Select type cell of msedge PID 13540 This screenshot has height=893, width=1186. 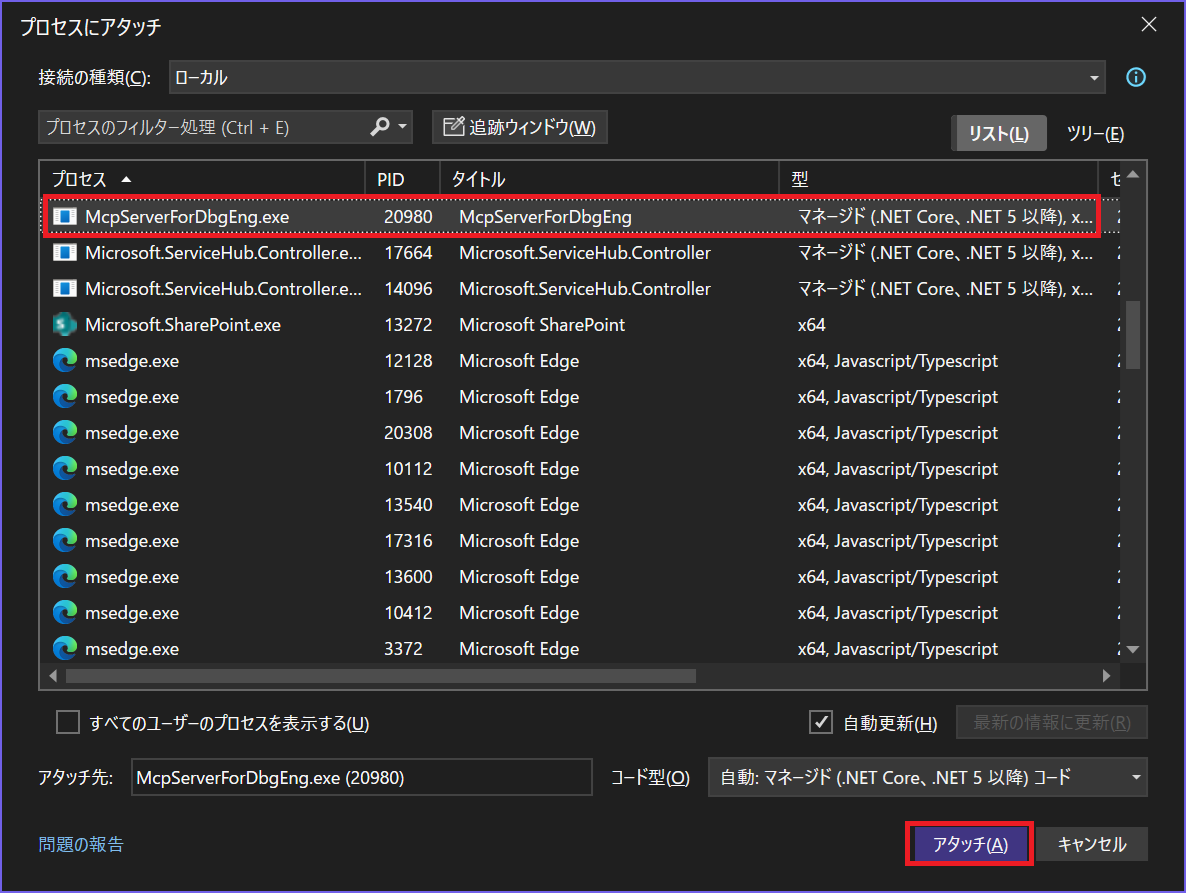898,504
